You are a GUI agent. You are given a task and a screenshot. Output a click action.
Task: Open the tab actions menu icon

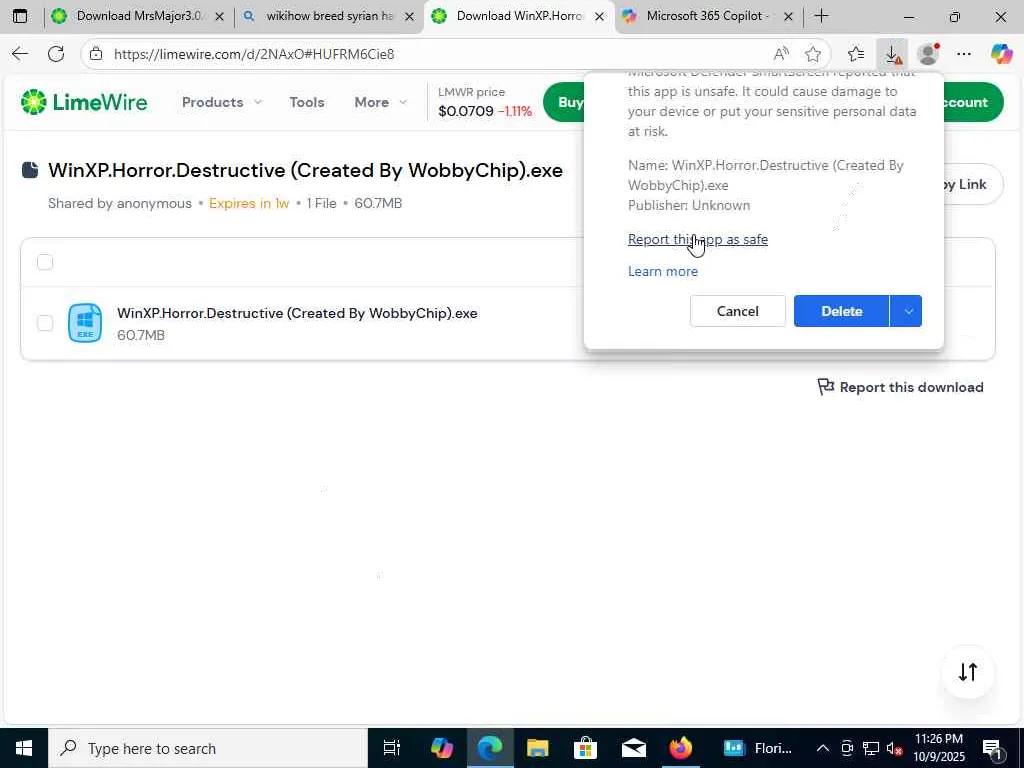[20, 16]
